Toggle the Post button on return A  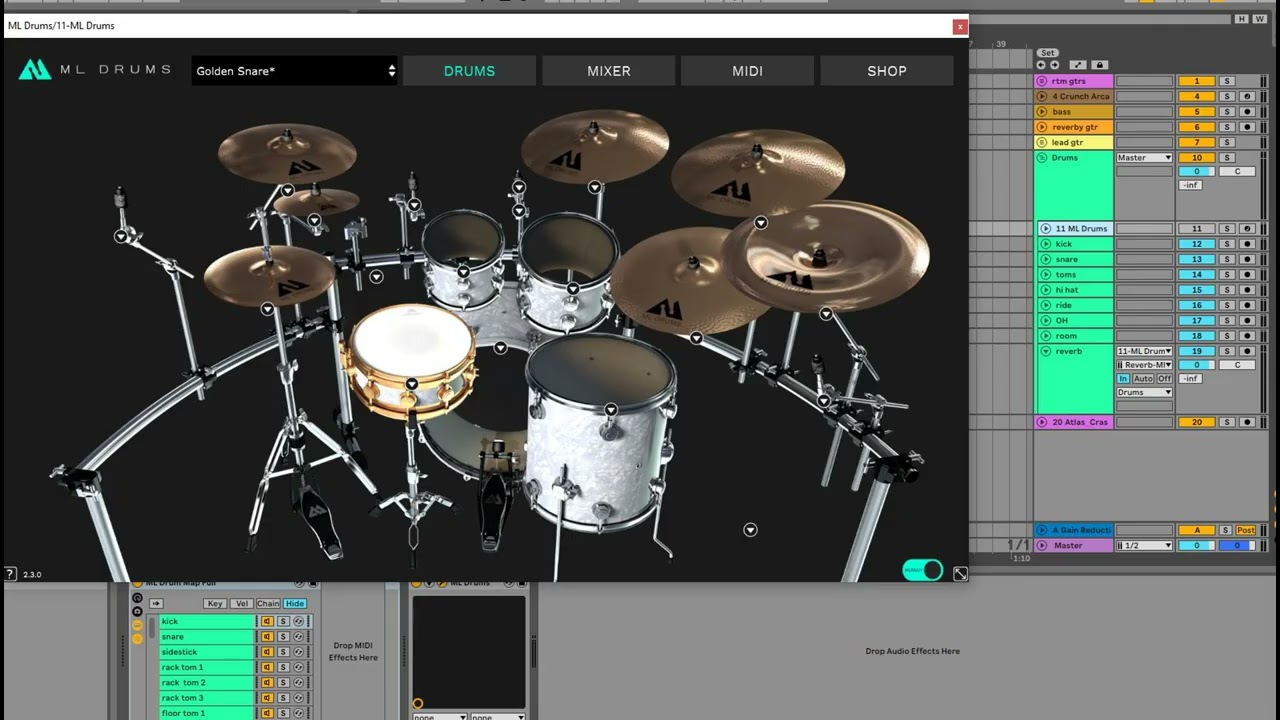(1246, 531)
